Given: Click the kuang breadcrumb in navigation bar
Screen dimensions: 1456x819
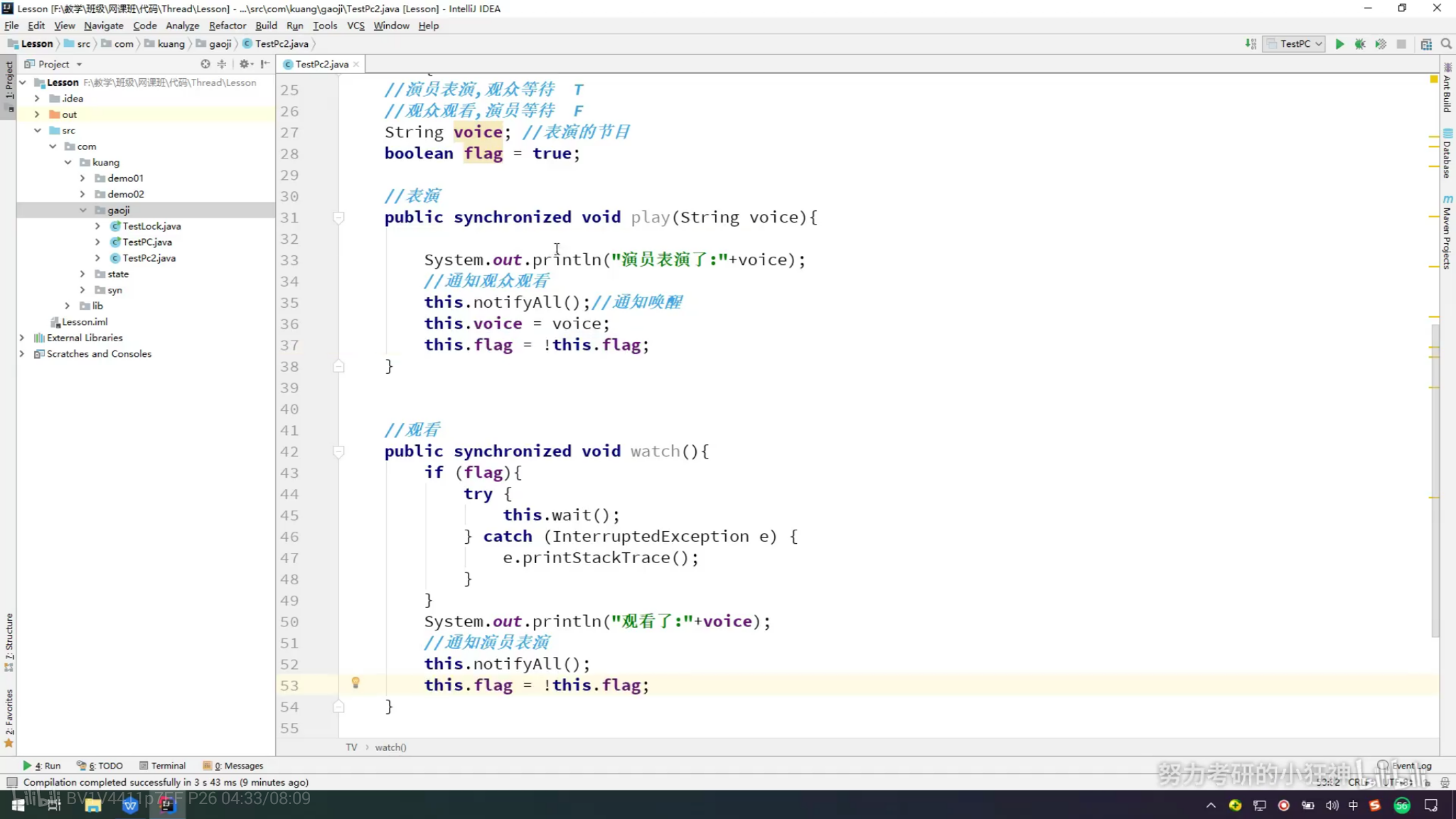Looking at the screenshot, I should (165, 44).
